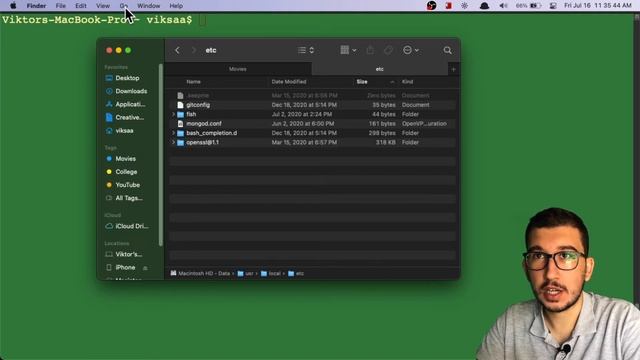Switch to the Movies tab
Screen dimensions: 640x360
pos(238,69)
